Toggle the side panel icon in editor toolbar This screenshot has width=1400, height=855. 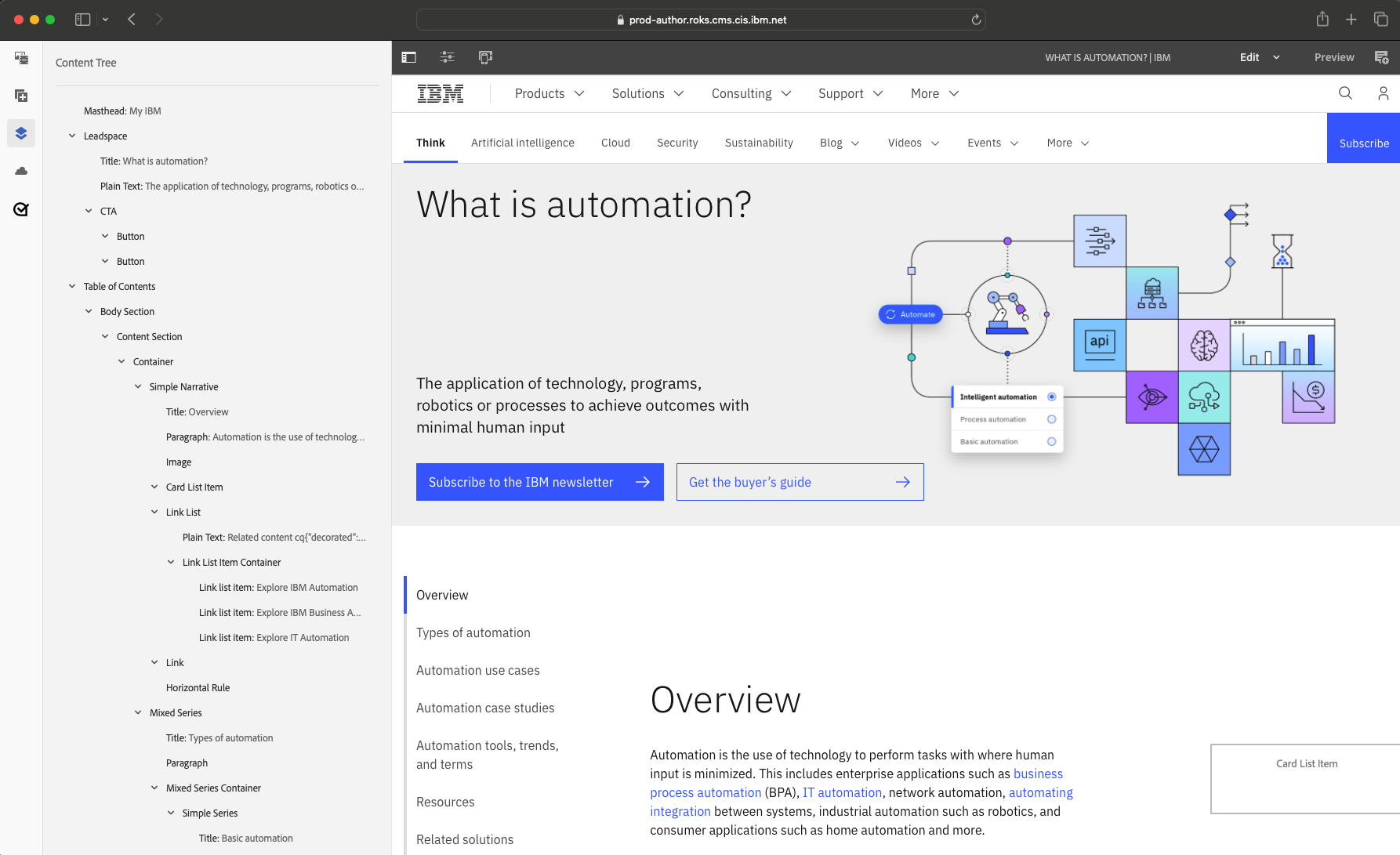click(408, 57)
